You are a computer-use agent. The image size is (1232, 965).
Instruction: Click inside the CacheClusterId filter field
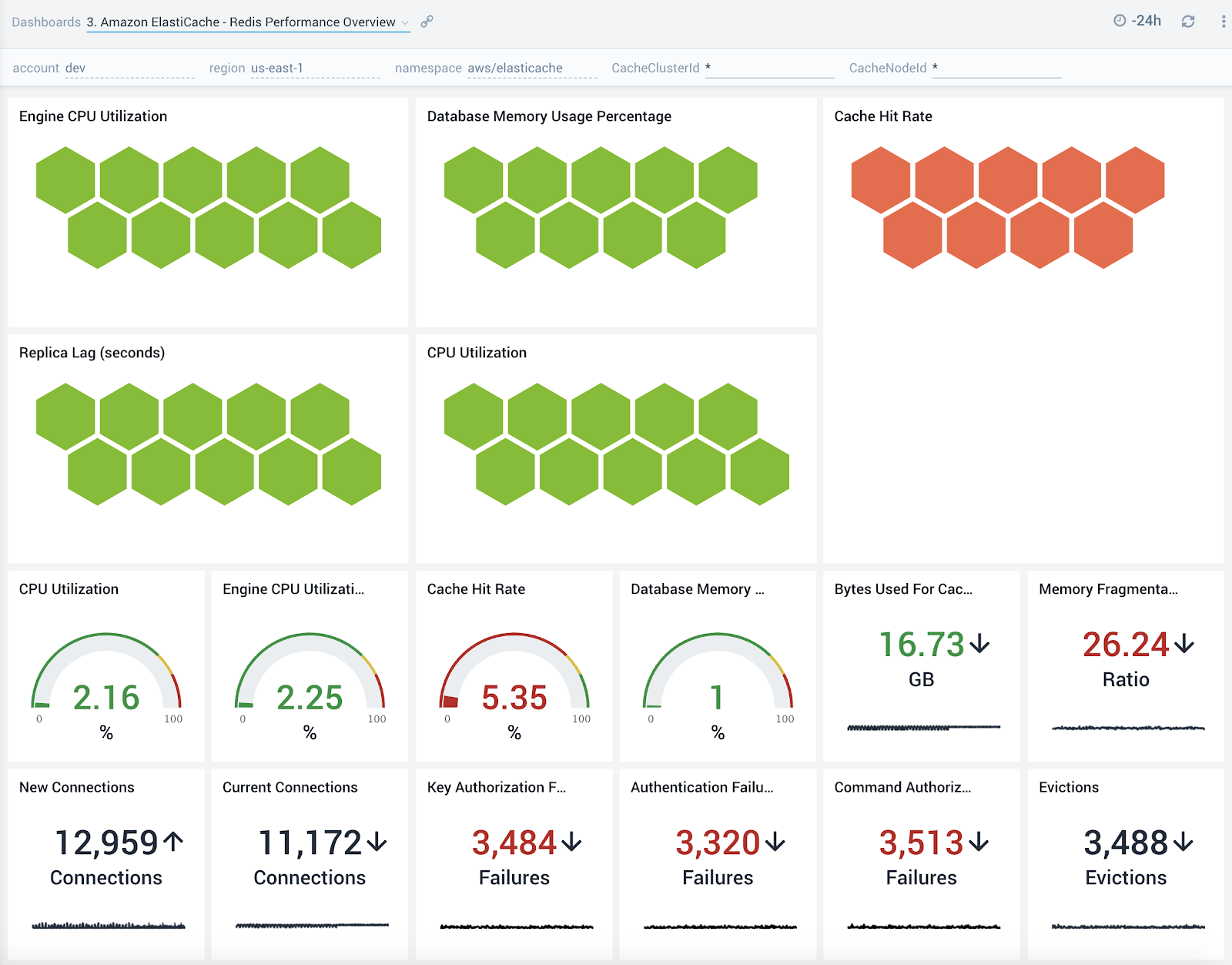click(770, 68)
